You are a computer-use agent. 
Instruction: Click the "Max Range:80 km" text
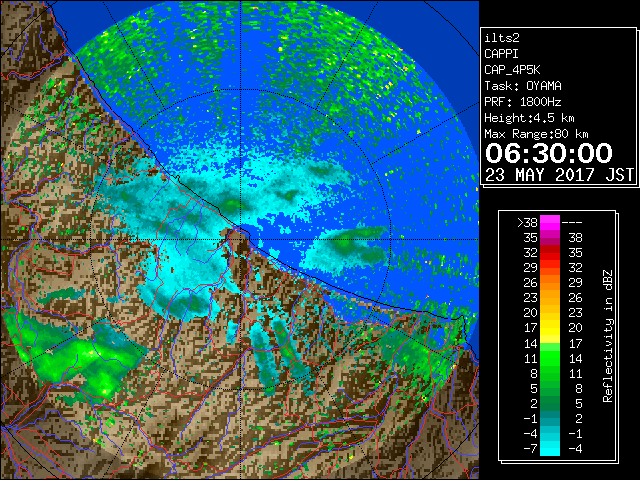(x=536, y=134)
